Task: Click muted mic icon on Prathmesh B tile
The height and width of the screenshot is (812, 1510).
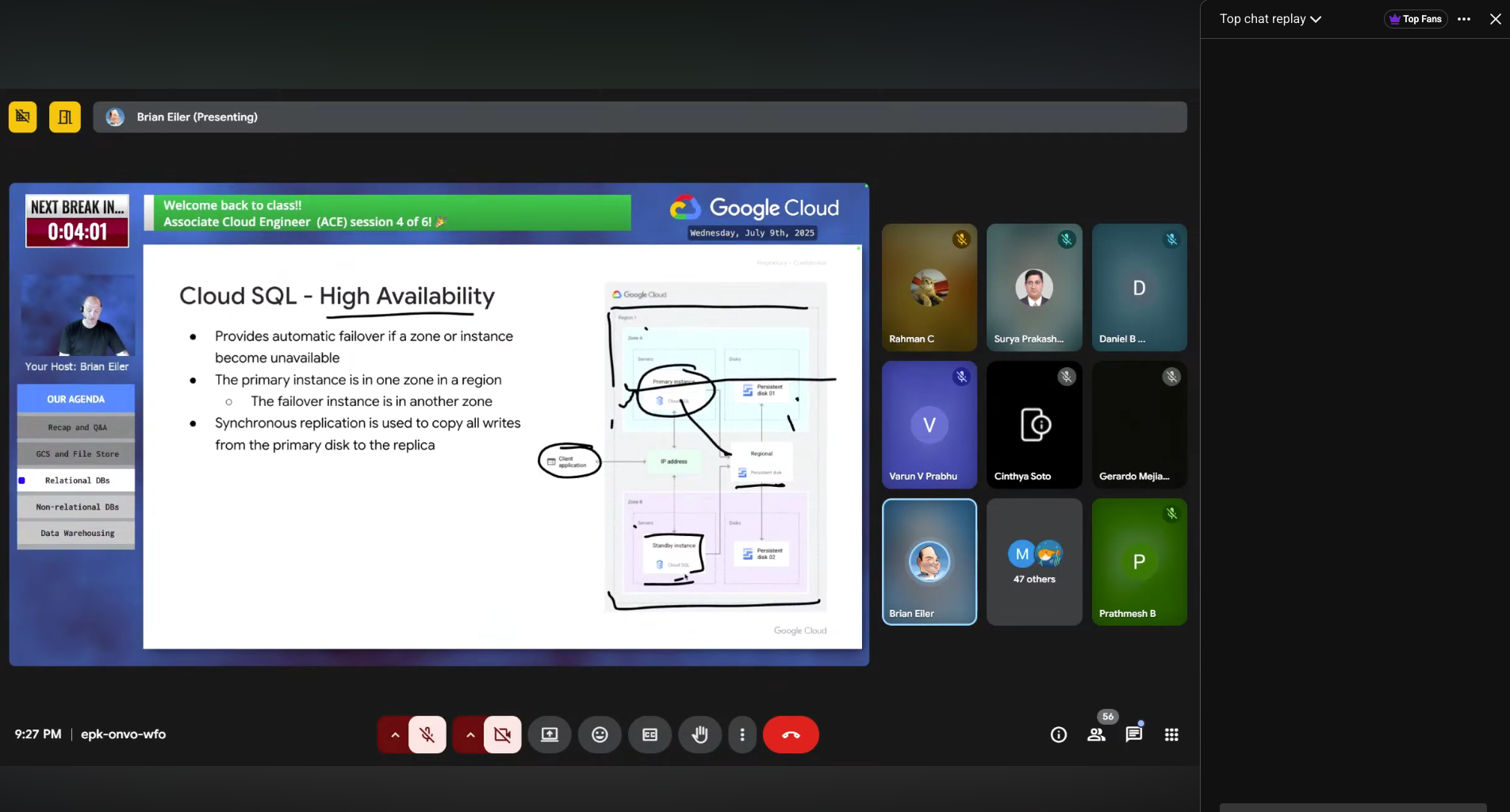Action: pos(1171,514)
